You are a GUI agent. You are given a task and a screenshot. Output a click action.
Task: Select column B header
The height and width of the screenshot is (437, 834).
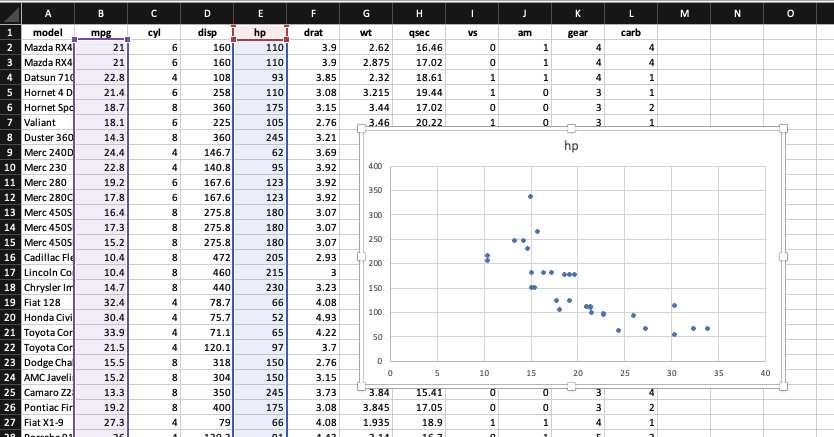(101, 12)
